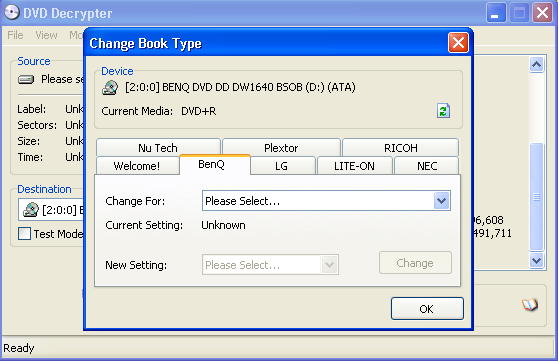
Task: Click the DVD Decrypter disc icon in title bar
Action: 11,12
